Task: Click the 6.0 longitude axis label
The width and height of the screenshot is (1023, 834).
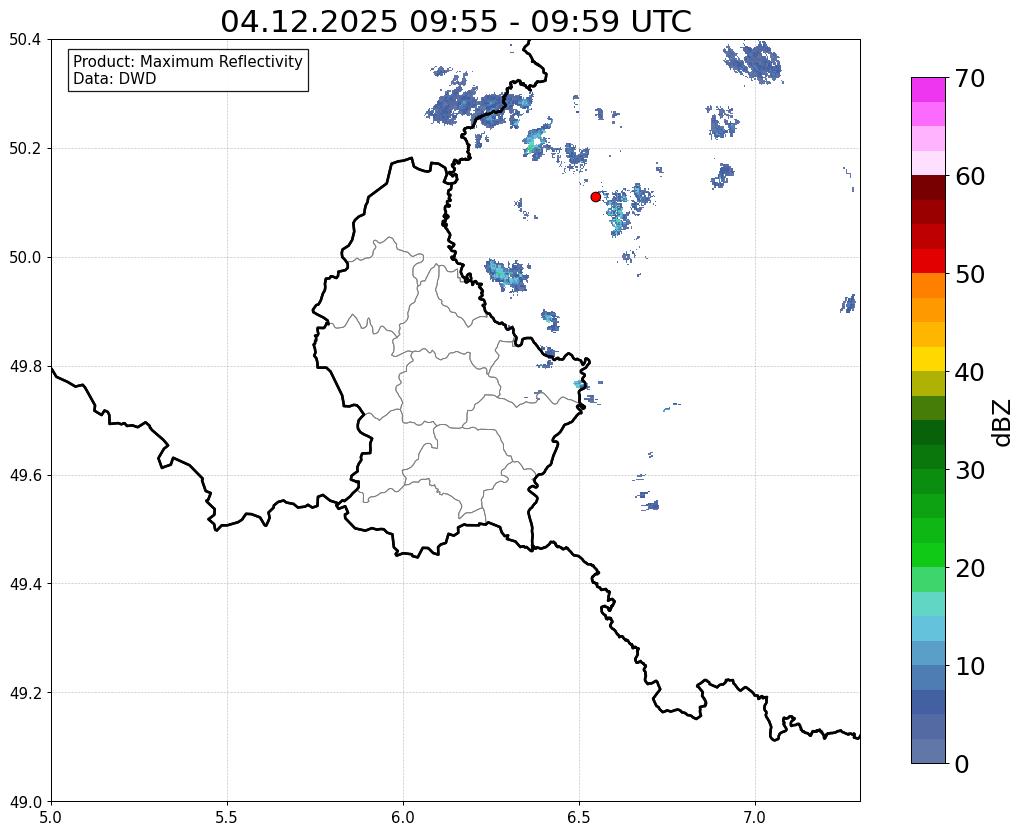Action: 403,818
